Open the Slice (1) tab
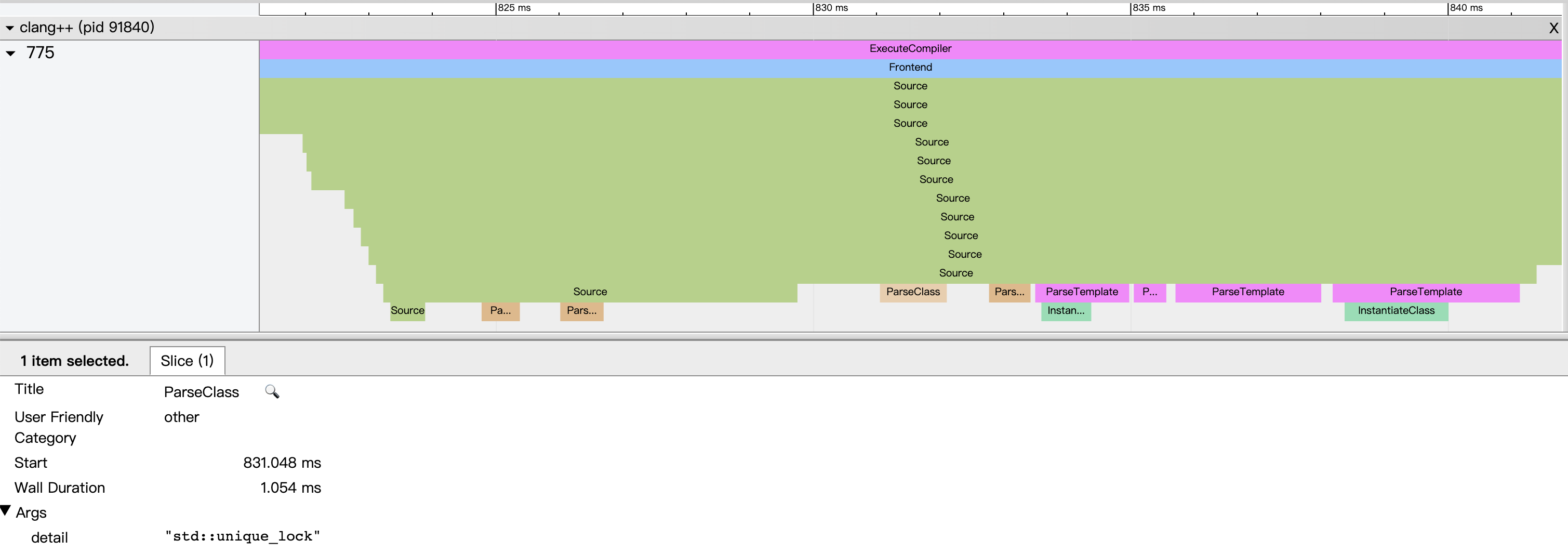Image resolution: width=1568 pixels, height=553 pixels. coord(187,361)
